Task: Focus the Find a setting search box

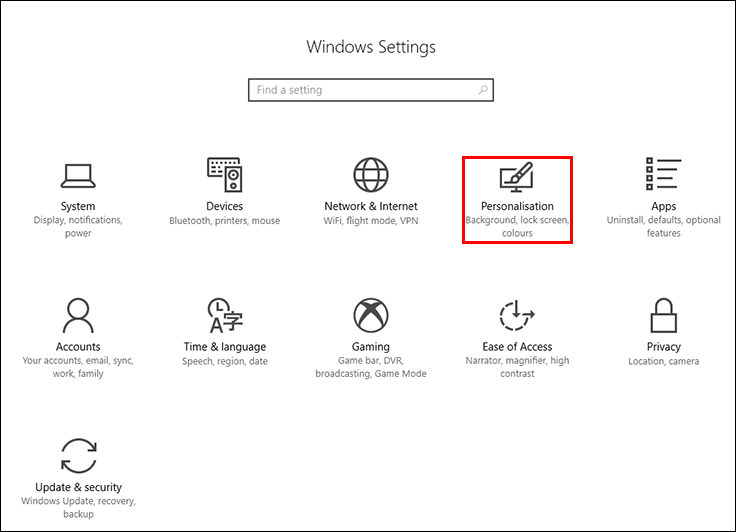Action: click(x=371, y=90)
